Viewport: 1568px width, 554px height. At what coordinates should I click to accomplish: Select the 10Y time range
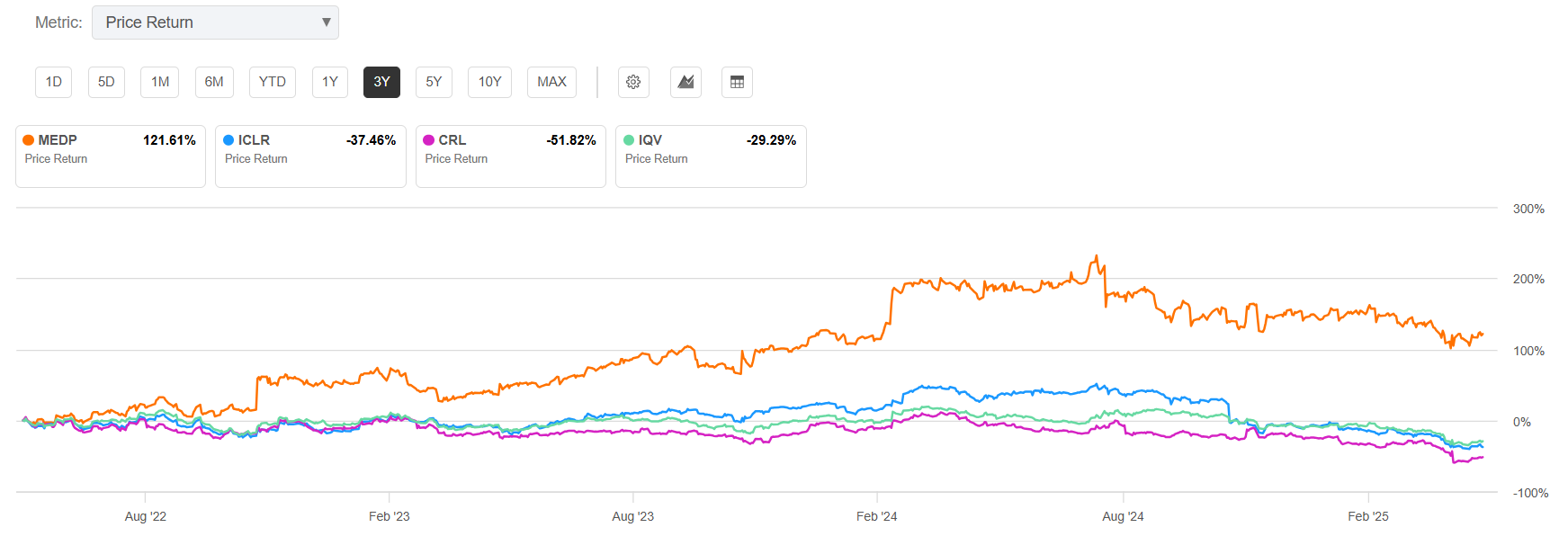pos(490,82)
